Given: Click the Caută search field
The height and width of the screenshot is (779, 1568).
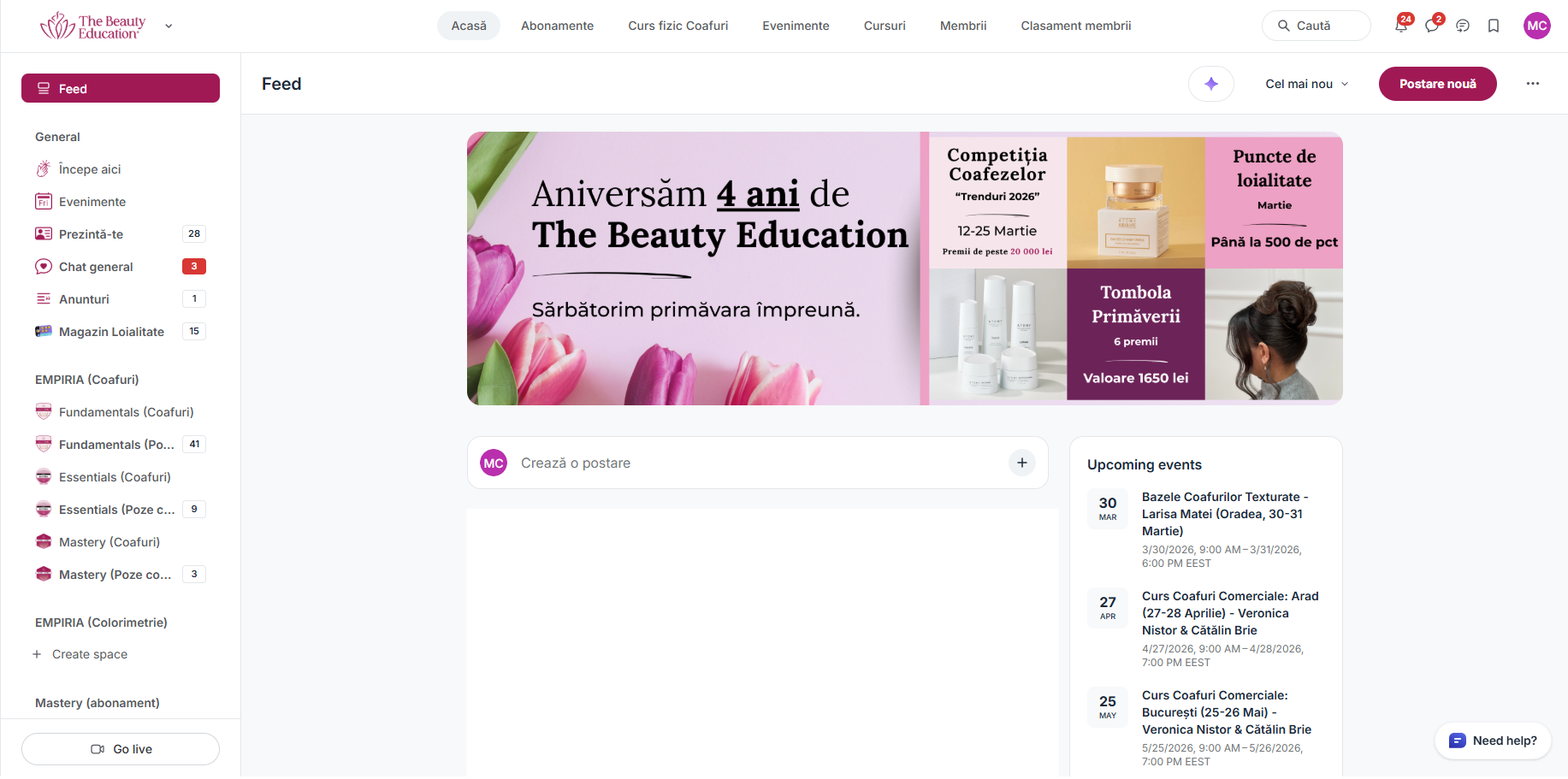Looking at the screenshot, I should coord(1316,26).
